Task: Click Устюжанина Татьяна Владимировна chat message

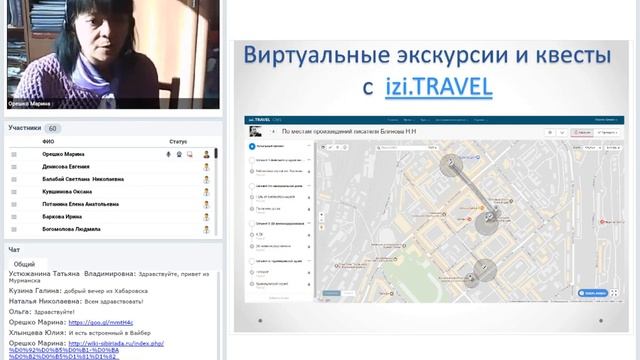Action: pyautogui.click(x=109, y=277)
